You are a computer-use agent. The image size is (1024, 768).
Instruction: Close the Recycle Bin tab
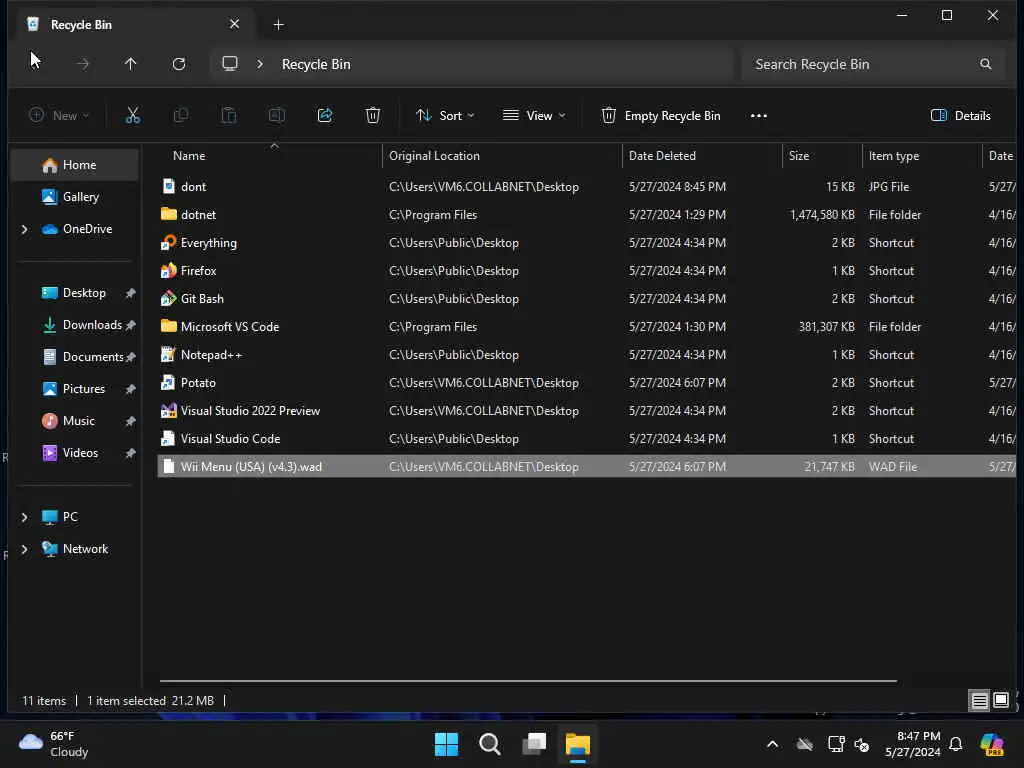pyautogui.click(x=234, y=24)
